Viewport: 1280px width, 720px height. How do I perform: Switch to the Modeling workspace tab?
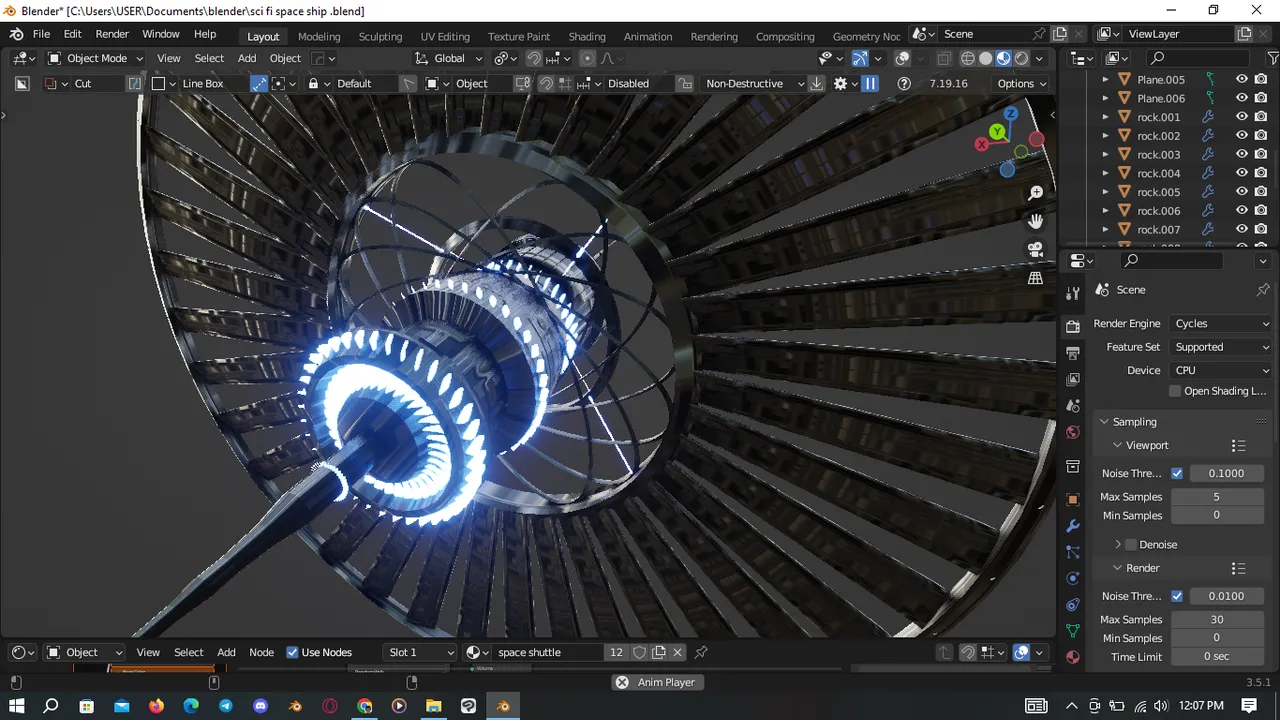319,36
